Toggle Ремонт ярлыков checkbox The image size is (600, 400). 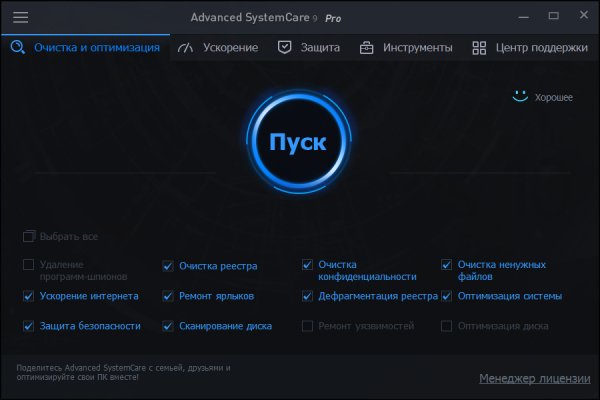(168, 296)
